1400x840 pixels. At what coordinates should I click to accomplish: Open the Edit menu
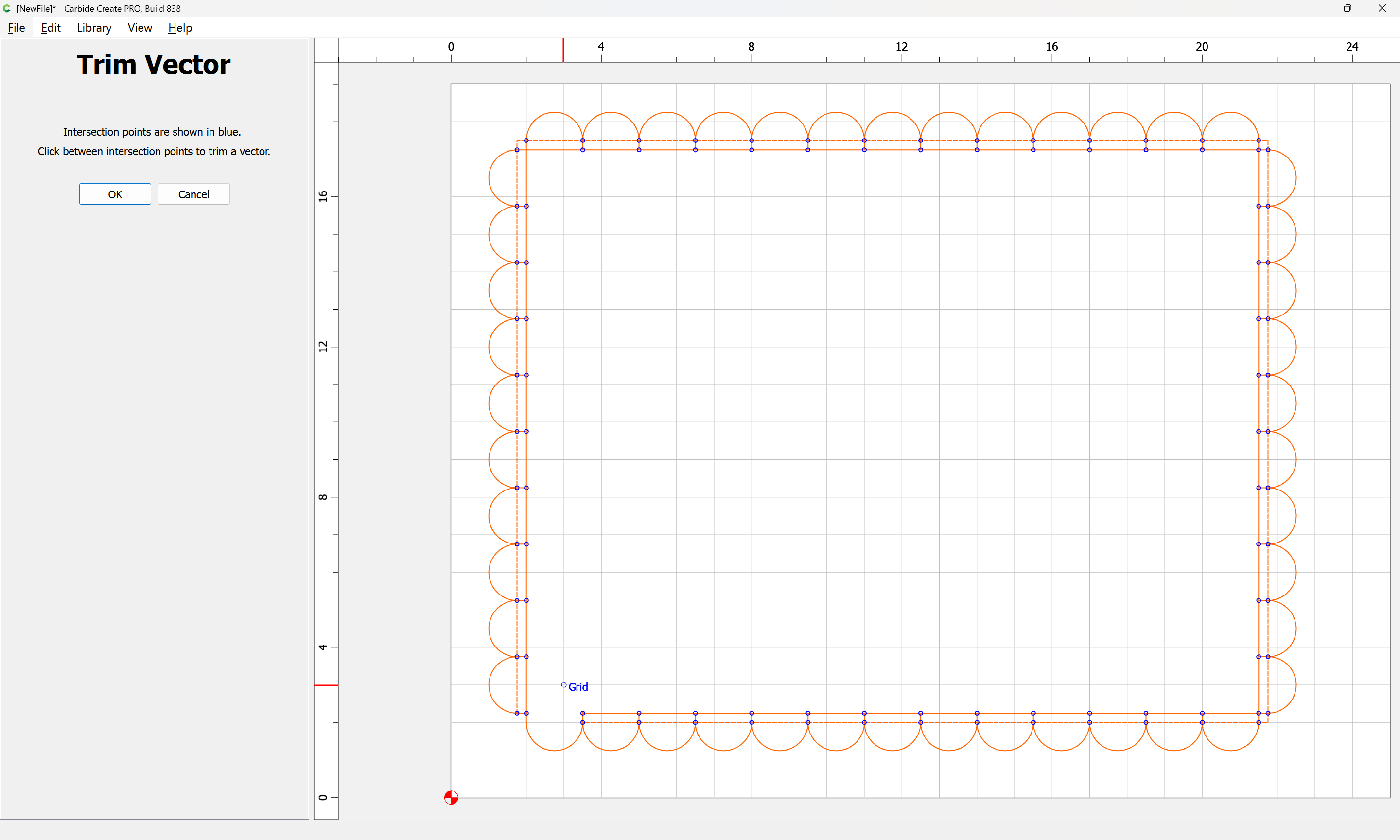[x=51, y=28]
